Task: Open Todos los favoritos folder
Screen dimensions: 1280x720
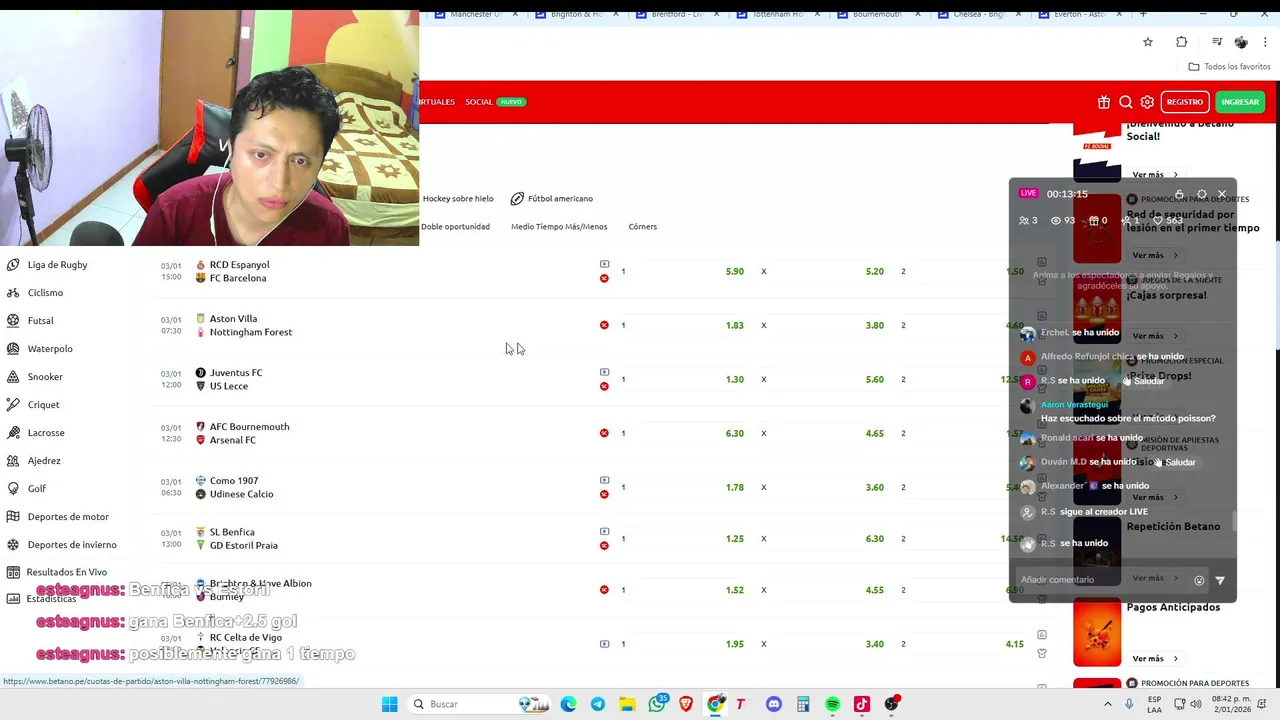Action: 1229,67
